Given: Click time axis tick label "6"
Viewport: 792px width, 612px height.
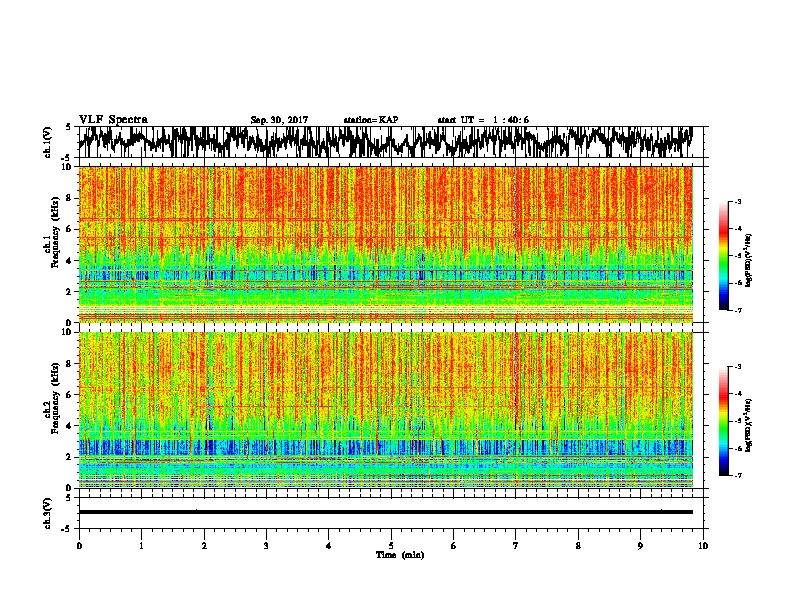Looking at the screenshot, I should (454, 546).
